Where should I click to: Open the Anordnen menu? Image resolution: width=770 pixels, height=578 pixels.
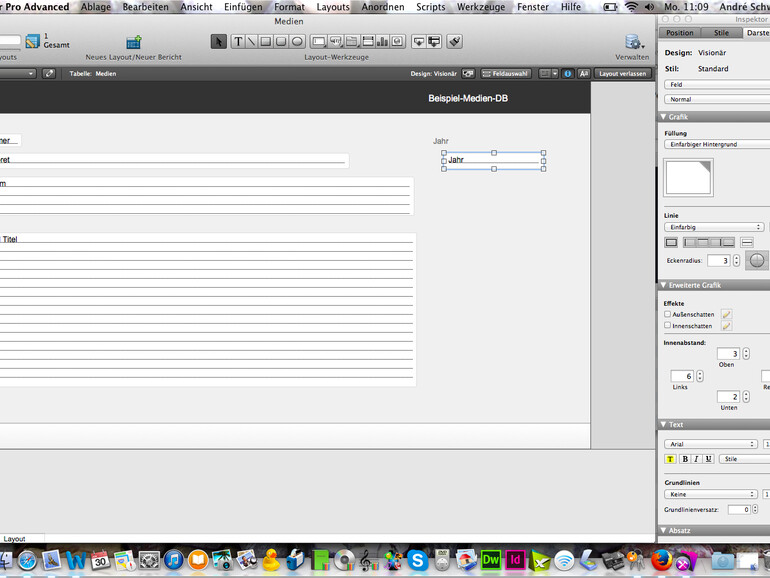coord(383,7)
